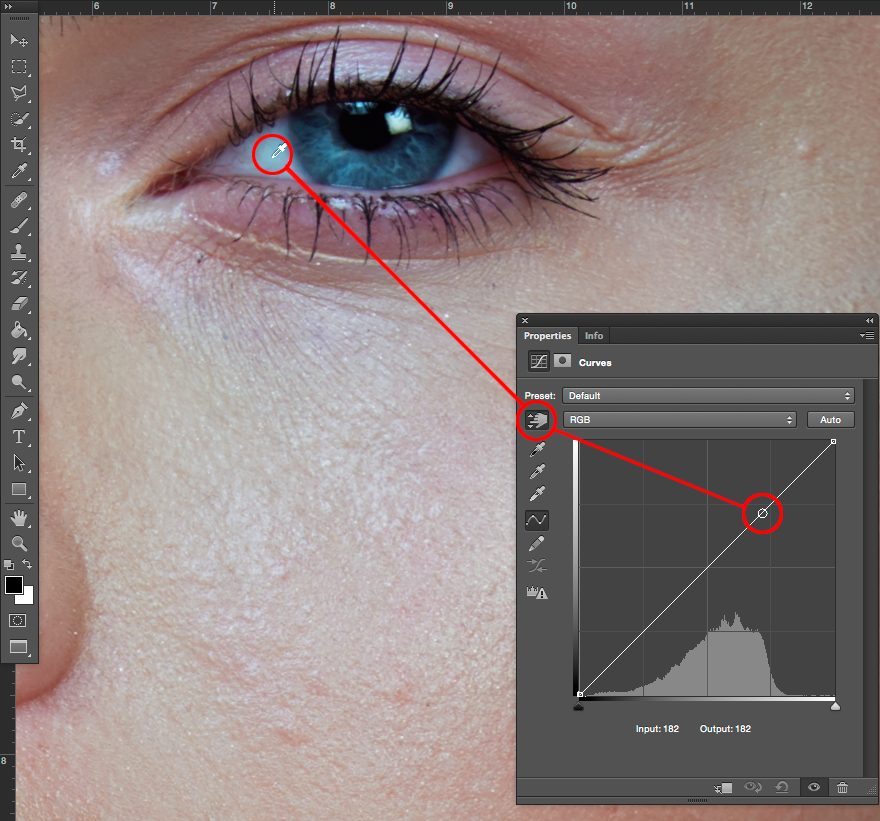Select the Path Selection tool

coord(19,463)
